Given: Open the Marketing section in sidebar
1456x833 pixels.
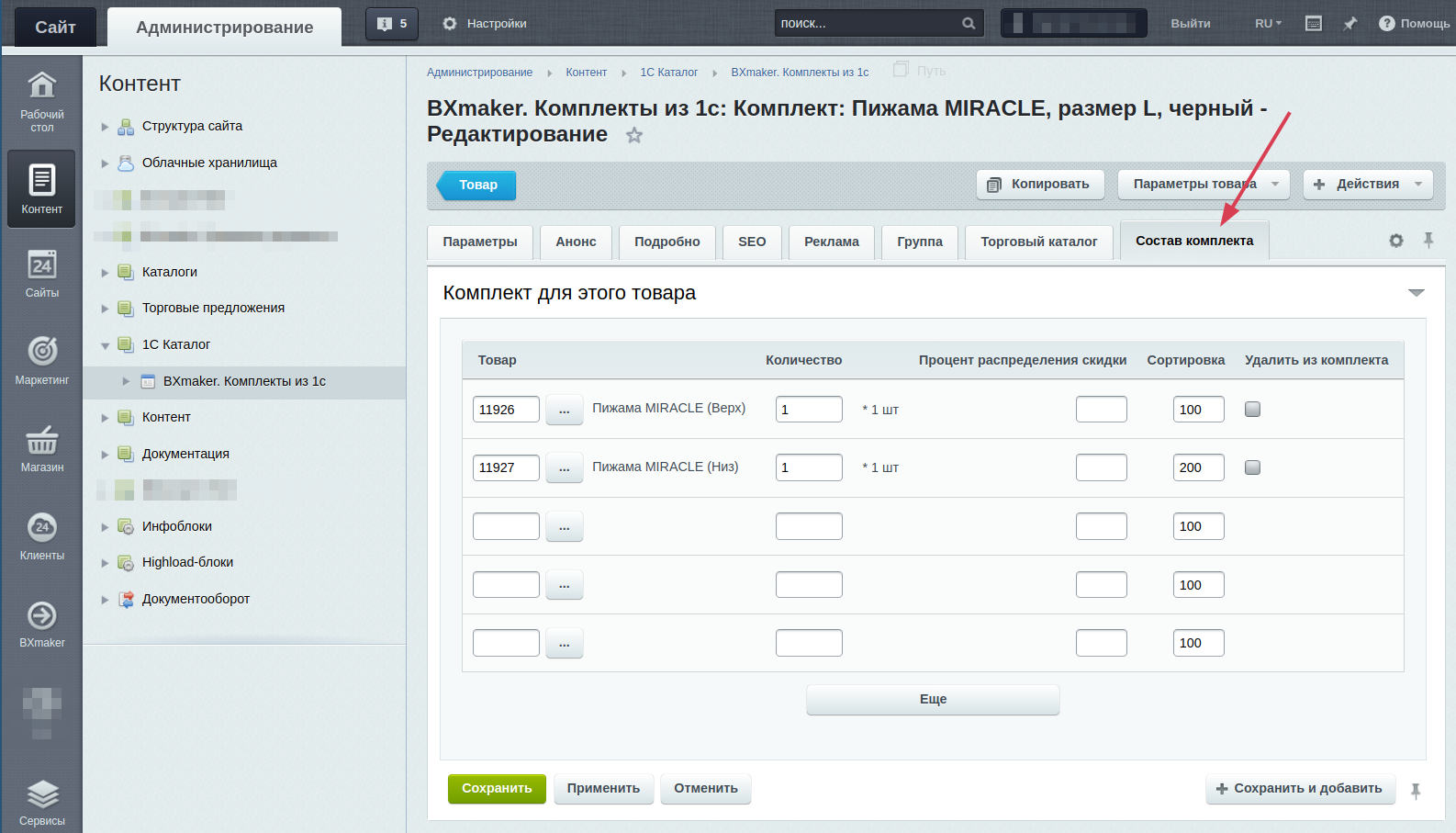Looking at the screenshot, I should [42, 359].
